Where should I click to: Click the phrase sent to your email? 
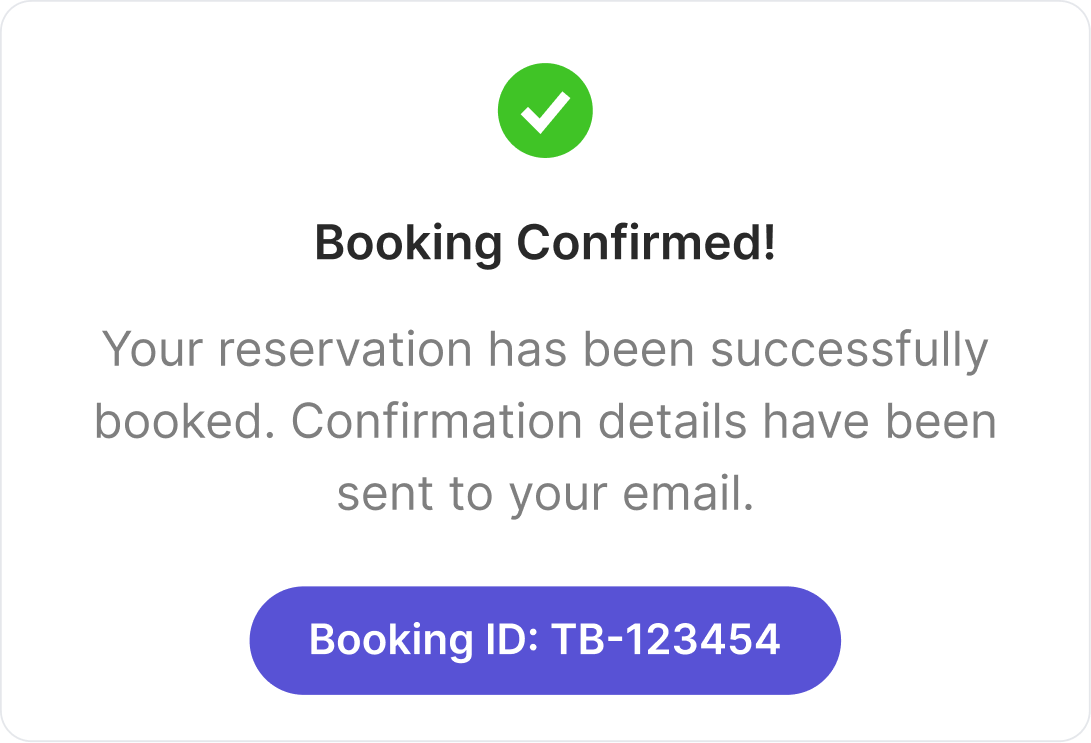(x=545, y=494)
